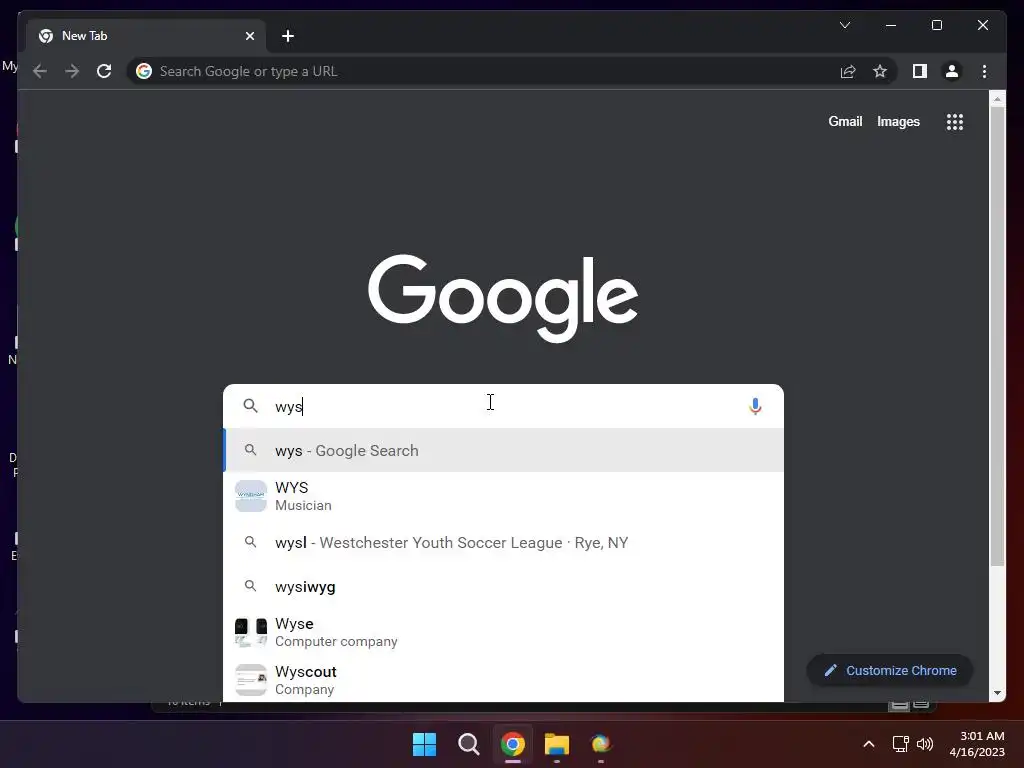Open the Chrome side panel
1024x768 pixels.
click(x=920, y=71)
